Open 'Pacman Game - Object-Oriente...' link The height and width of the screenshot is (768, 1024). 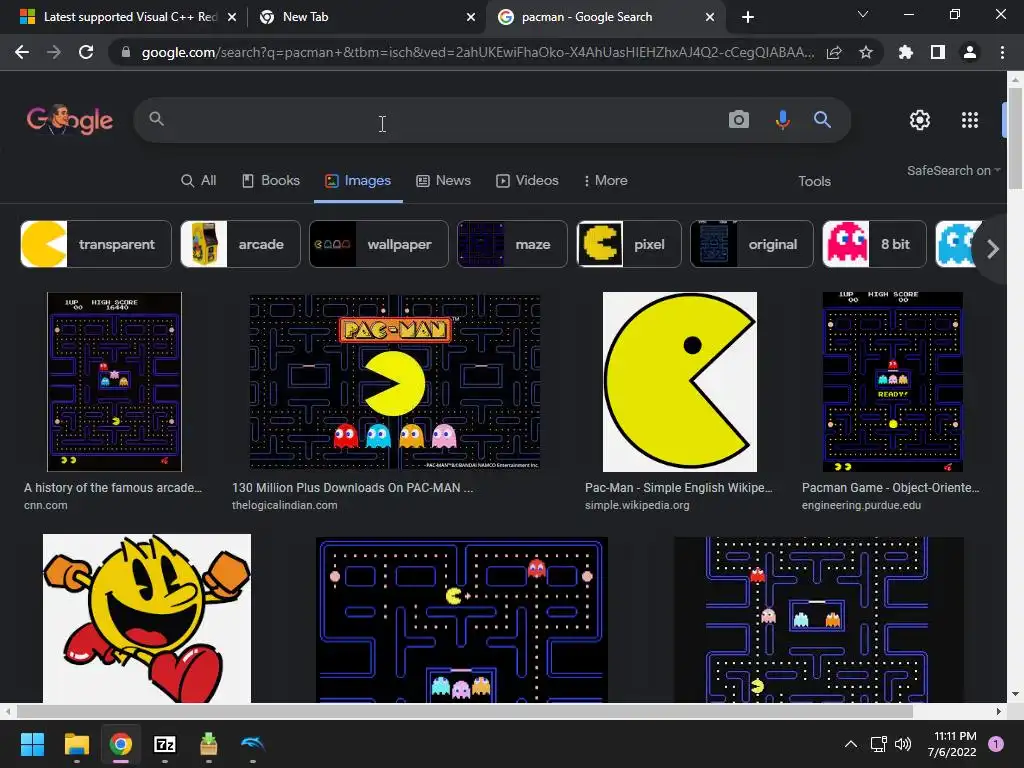coord(891,488)
